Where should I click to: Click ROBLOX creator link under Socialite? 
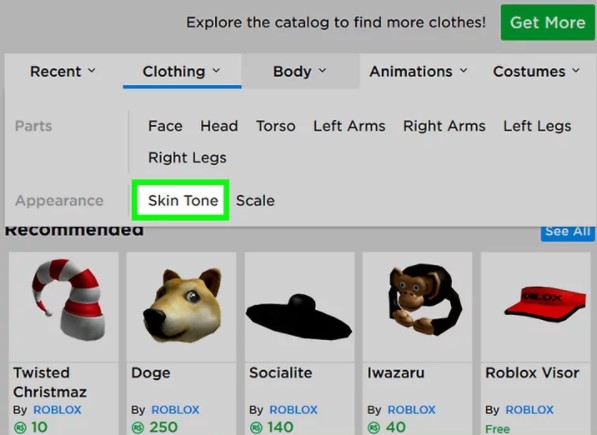[x=294, y=410]
